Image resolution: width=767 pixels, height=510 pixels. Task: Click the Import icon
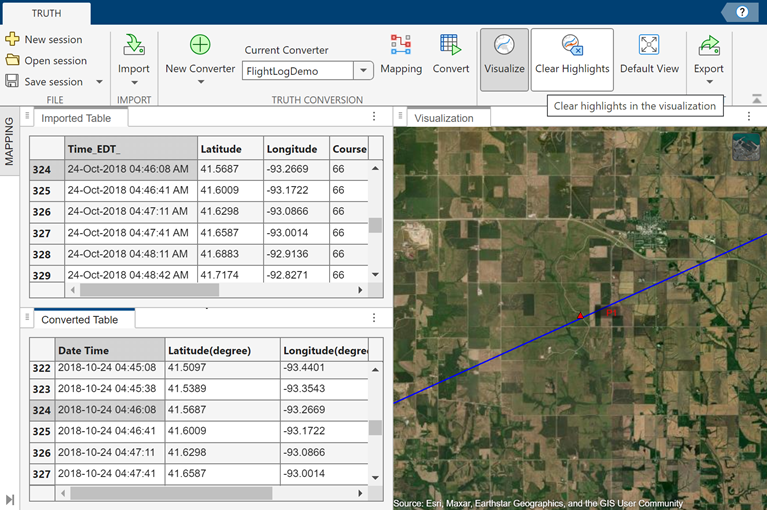point(133,45)
